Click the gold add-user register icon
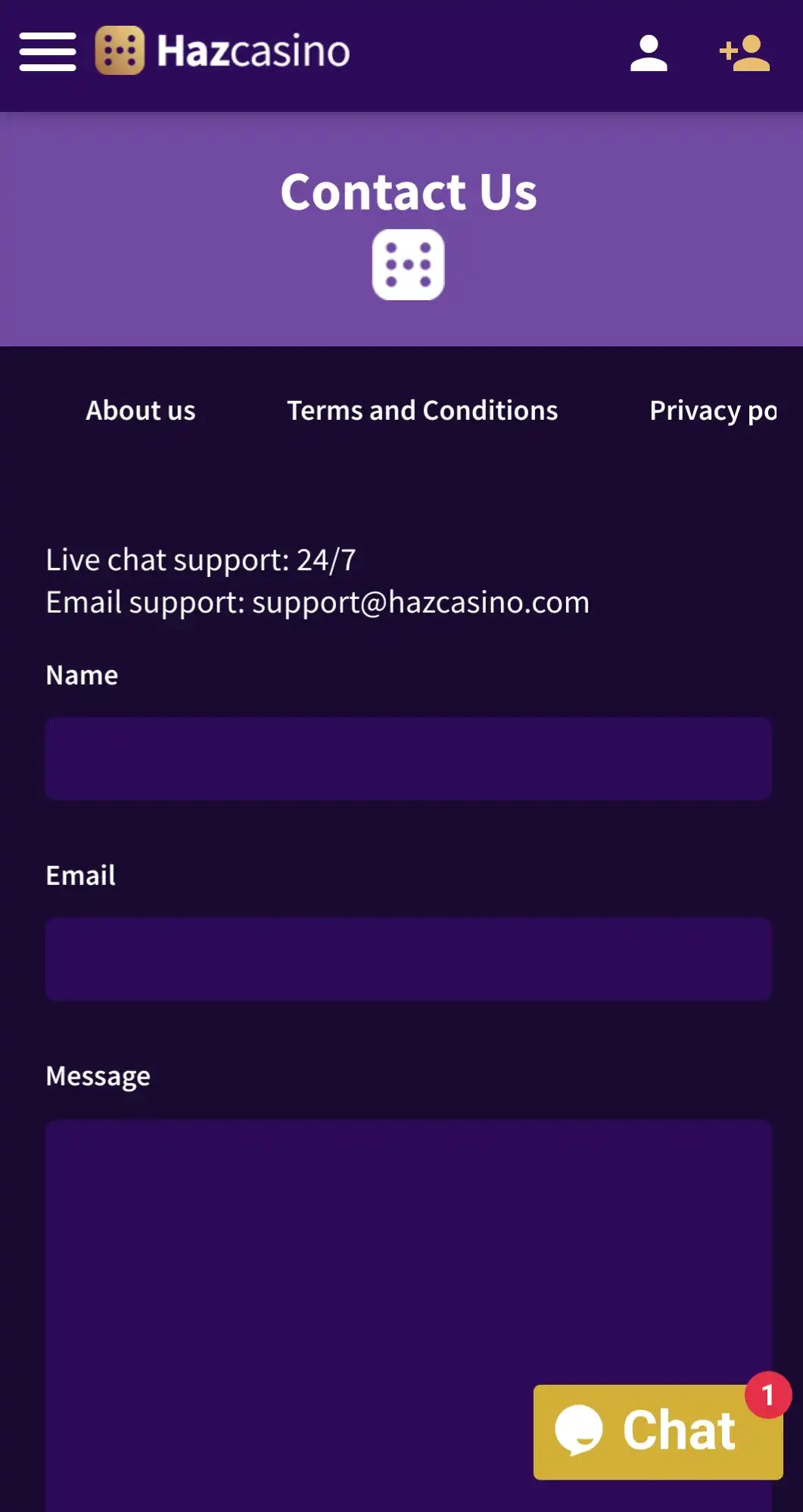The image size is (803, 1512). click(745, 53)
